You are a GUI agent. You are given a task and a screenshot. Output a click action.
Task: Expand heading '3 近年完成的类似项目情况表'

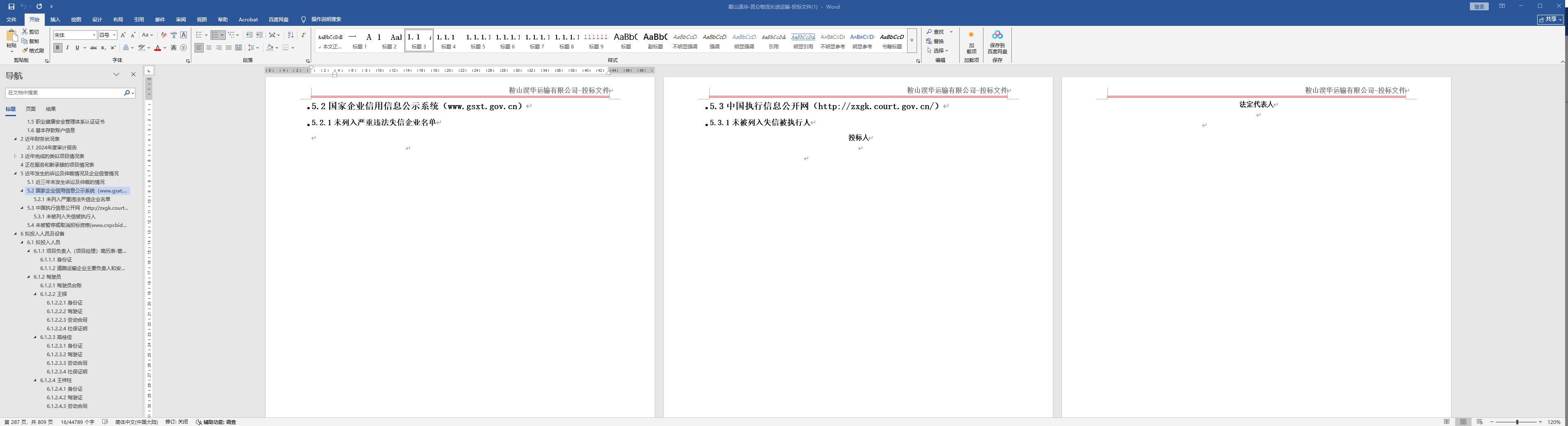(15, 156)
